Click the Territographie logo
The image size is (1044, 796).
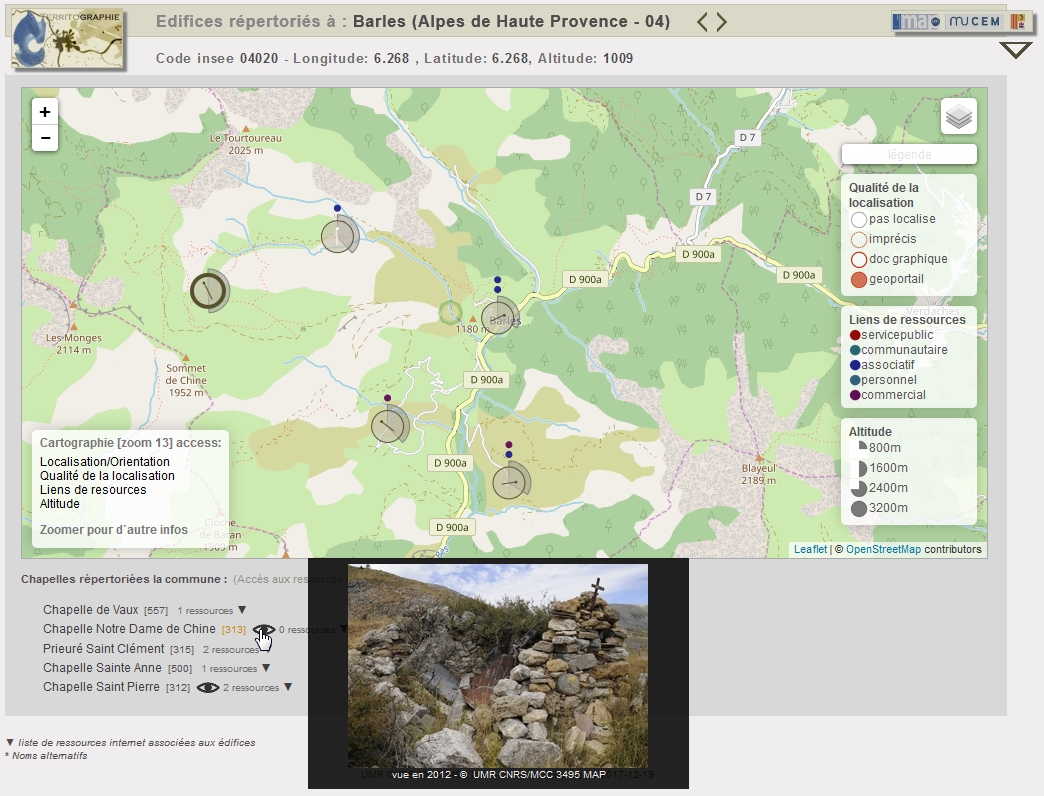68,38
